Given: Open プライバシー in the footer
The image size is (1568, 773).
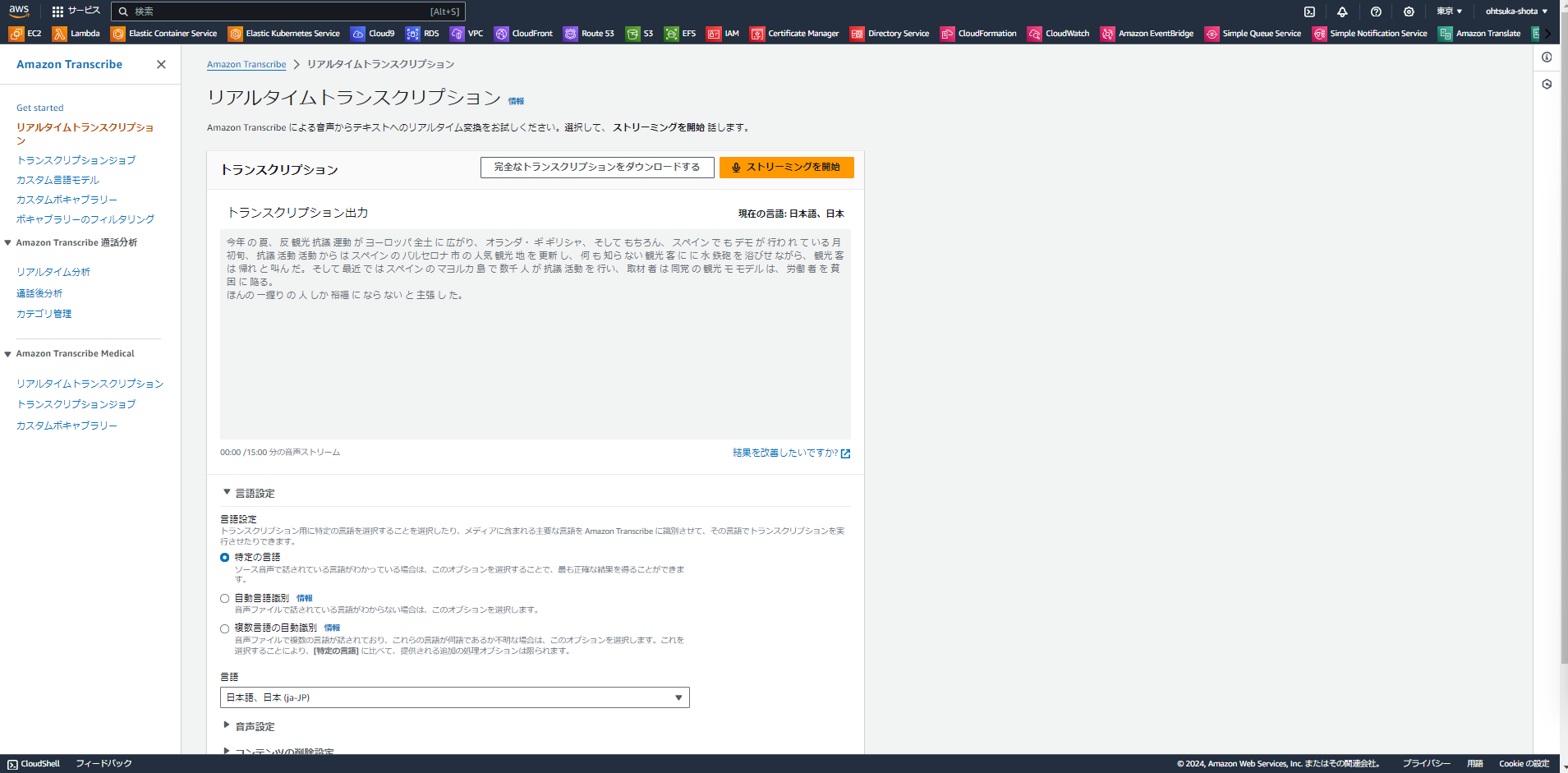Looking at the screenshot, I should (1427, 764).
